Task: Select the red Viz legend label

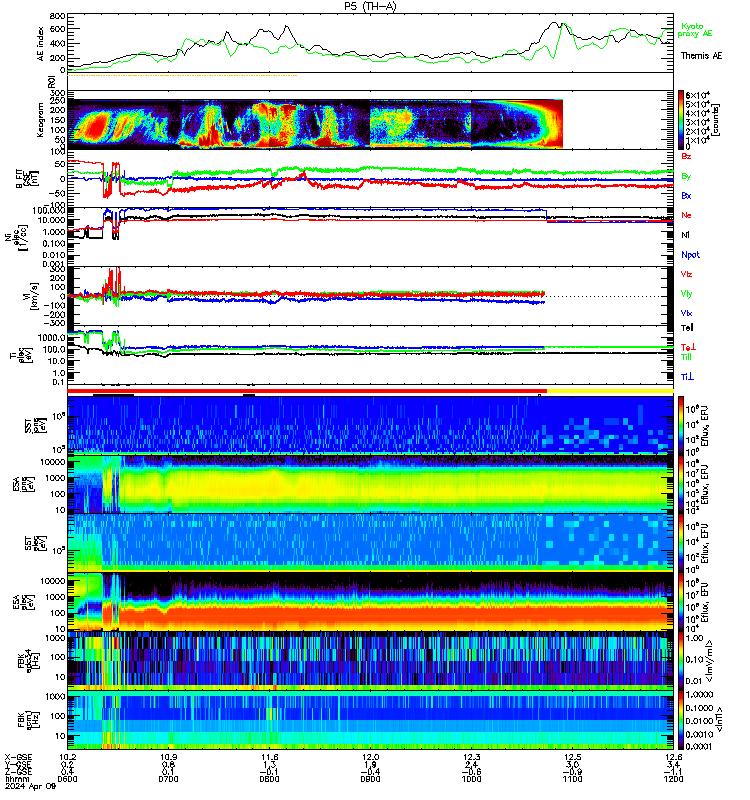Action: click(686, 274)
